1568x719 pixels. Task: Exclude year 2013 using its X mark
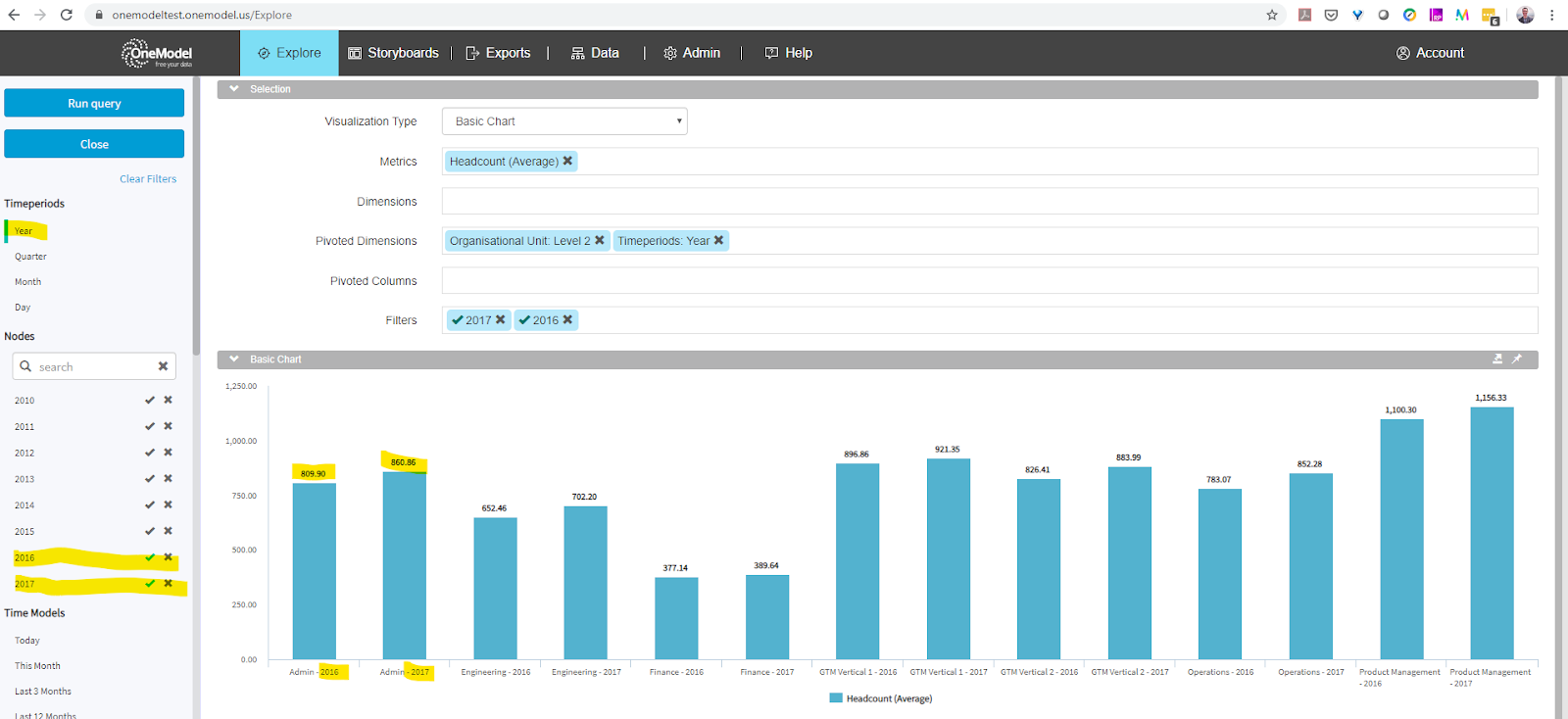[x=168, y=479]
